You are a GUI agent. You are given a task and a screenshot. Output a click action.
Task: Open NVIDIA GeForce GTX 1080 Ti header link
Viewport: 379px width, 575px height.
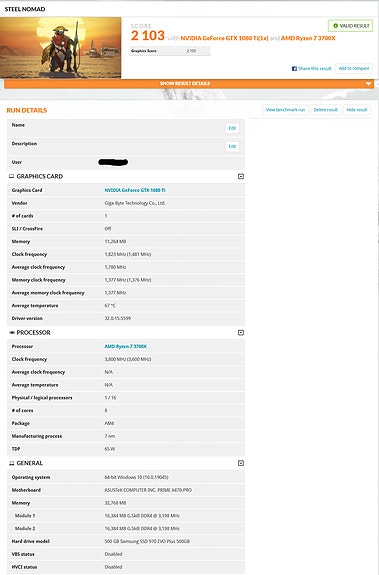click(x=224, y=38)
